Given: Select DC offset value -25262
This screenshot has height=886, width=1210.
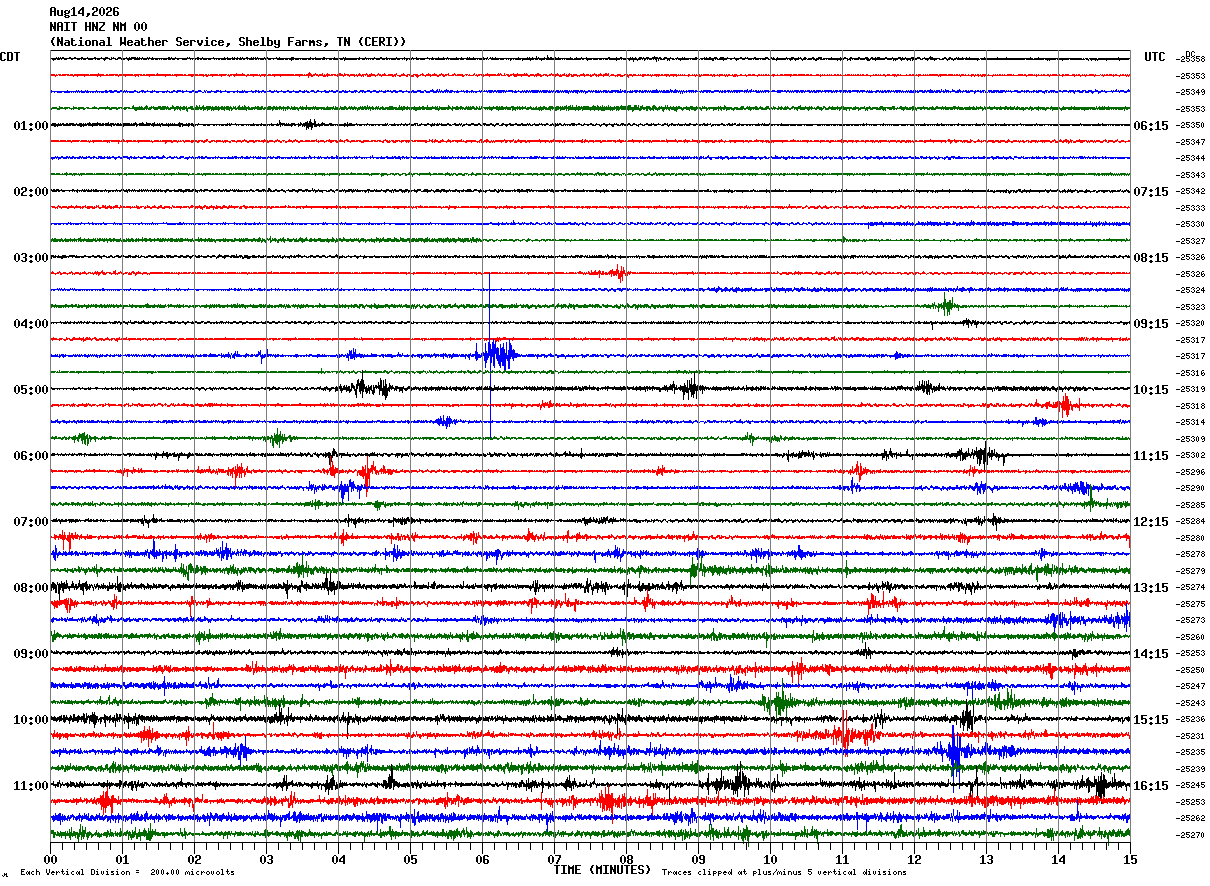Looking at the screenshot, I should click(x=1191, y=819).
